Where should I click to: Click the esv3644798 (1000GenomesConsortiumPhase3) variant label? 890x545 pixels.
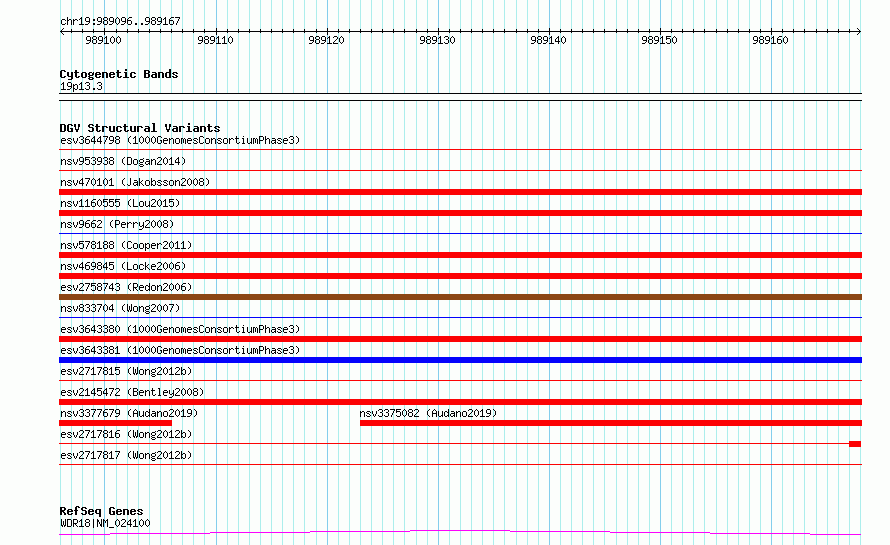[x=180, y=140]
